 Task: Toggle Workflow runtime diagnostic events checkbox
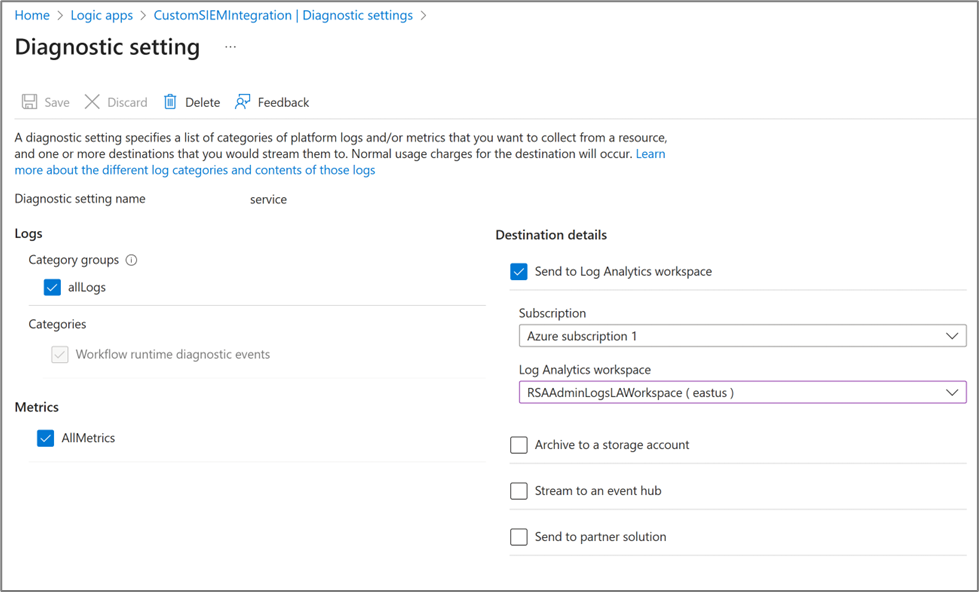click(x=60, y=354)
